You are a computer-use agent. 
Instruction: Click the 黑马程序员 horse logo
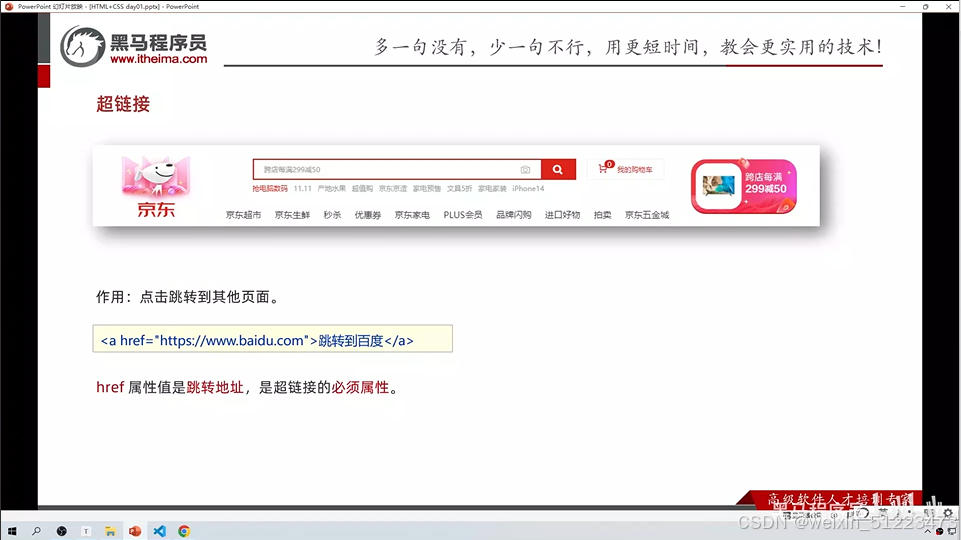coord(83,46)
